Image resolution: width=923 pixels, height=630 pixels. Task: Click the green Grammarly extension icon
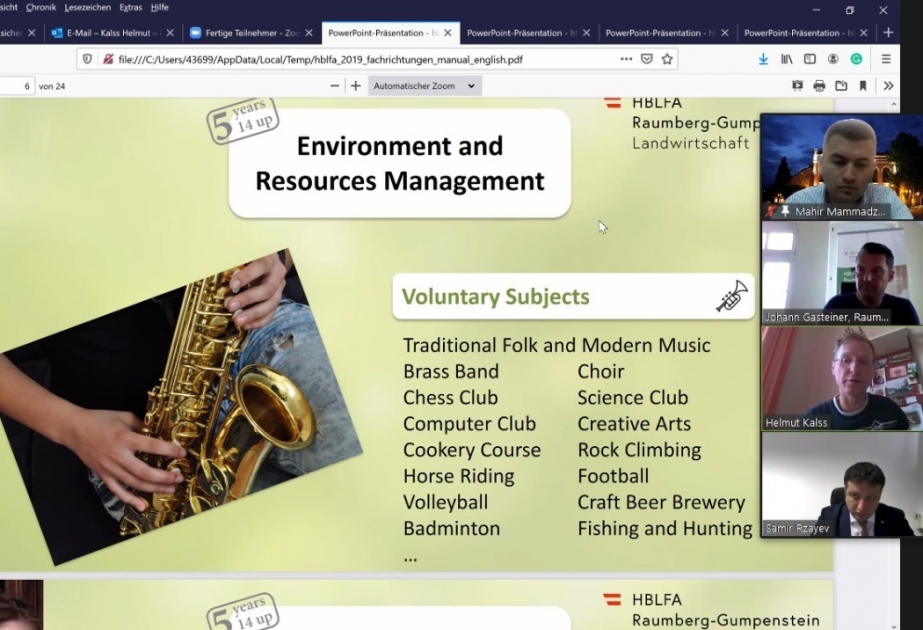[x=856, y=59]
